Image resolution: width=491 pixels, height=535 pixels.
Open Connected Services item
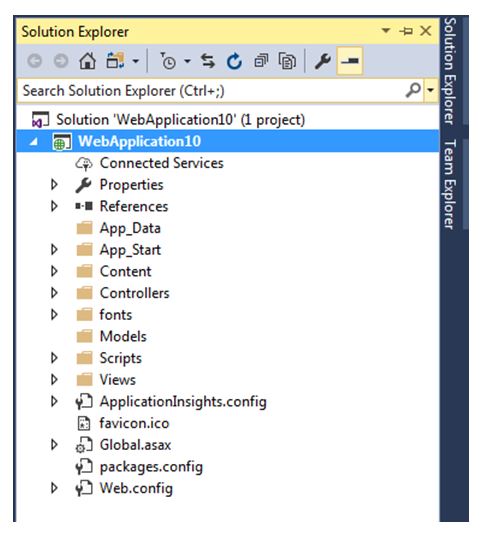click(x=161, y=163)
